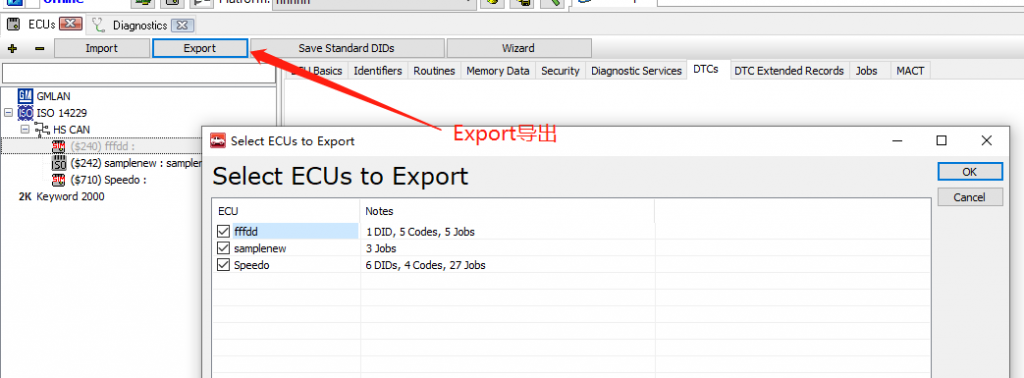Uncheck the samplenew ECU checkbox

tap(224, 248)
